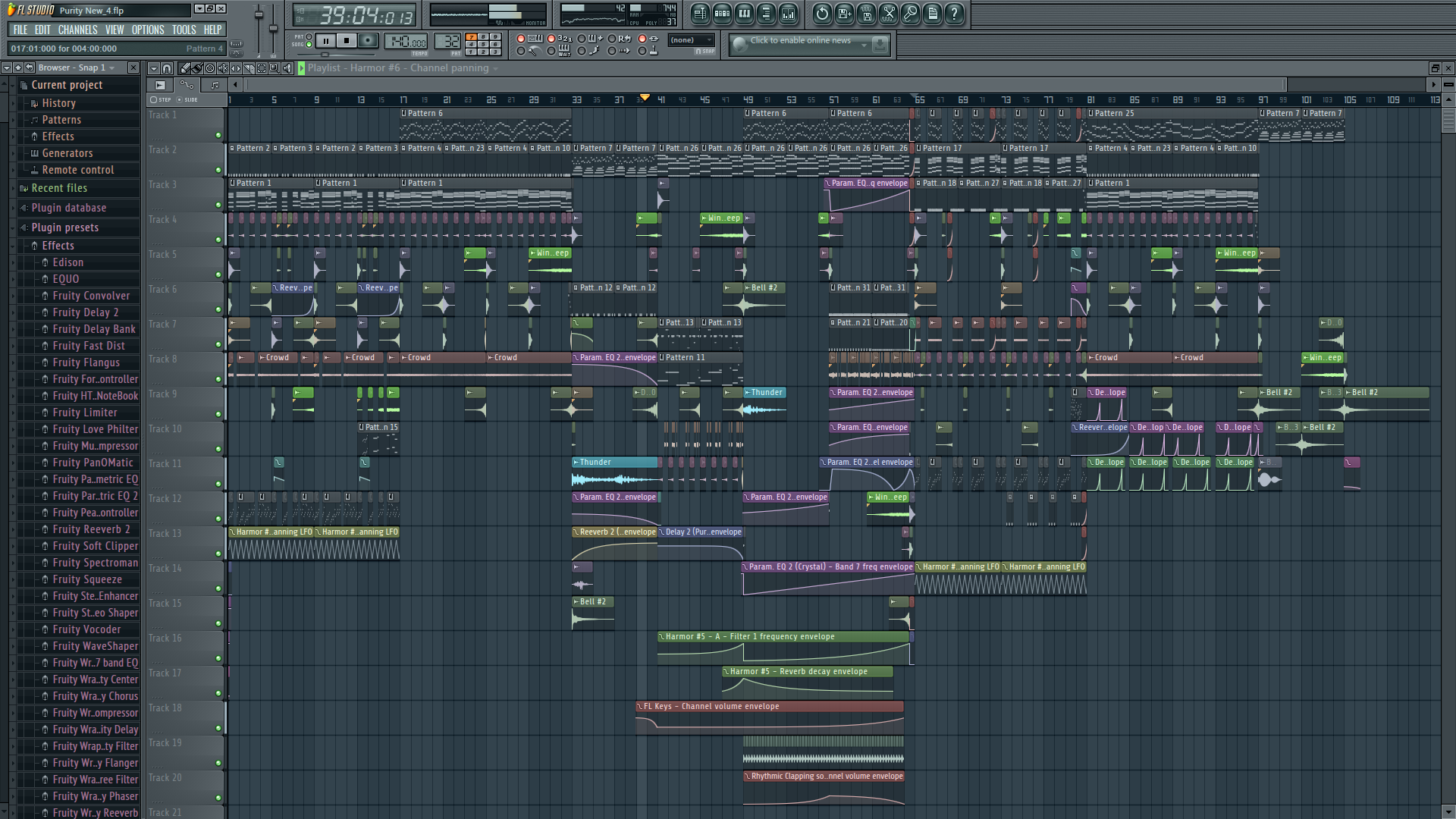Toggle the Browser window icon in toolbar
This screenshot has width=1456, height=819.
click(766, 13)
